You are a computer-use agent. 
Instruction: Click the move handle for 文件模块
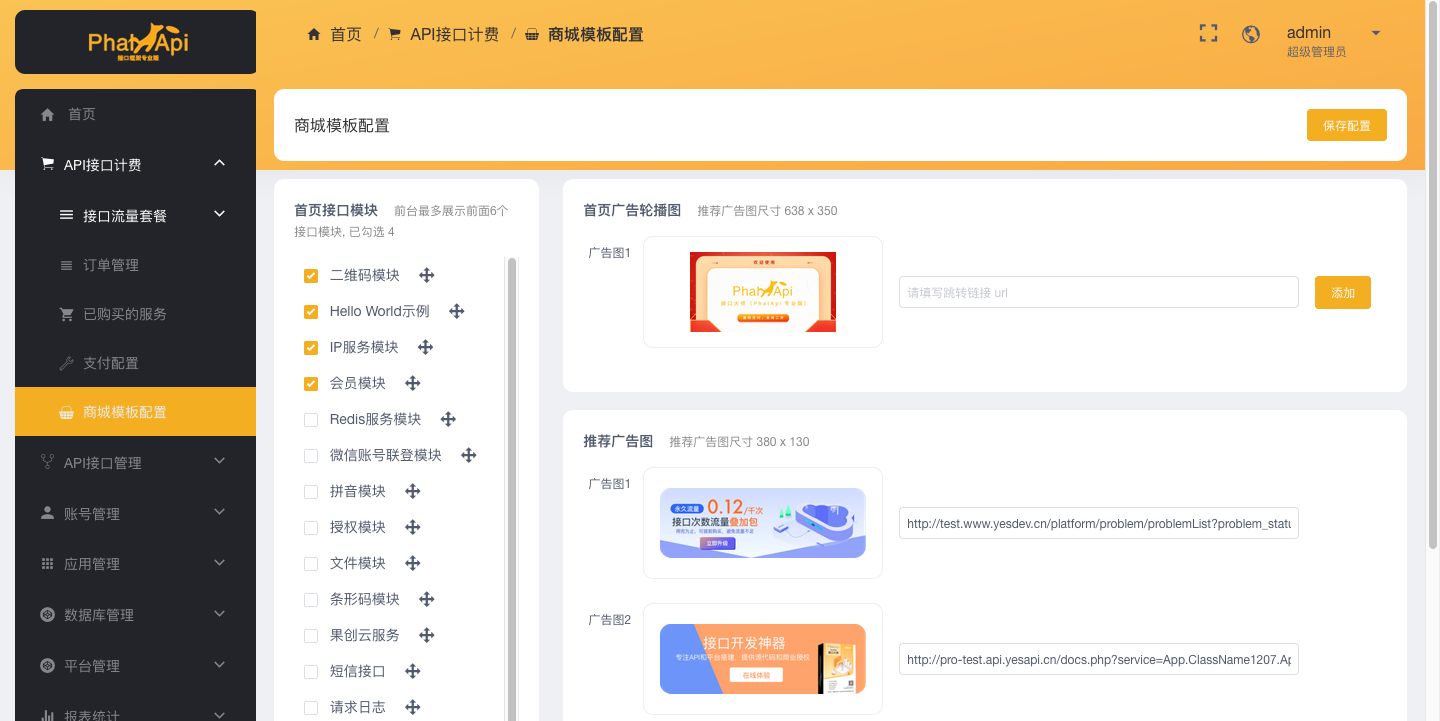coord(412,563)
